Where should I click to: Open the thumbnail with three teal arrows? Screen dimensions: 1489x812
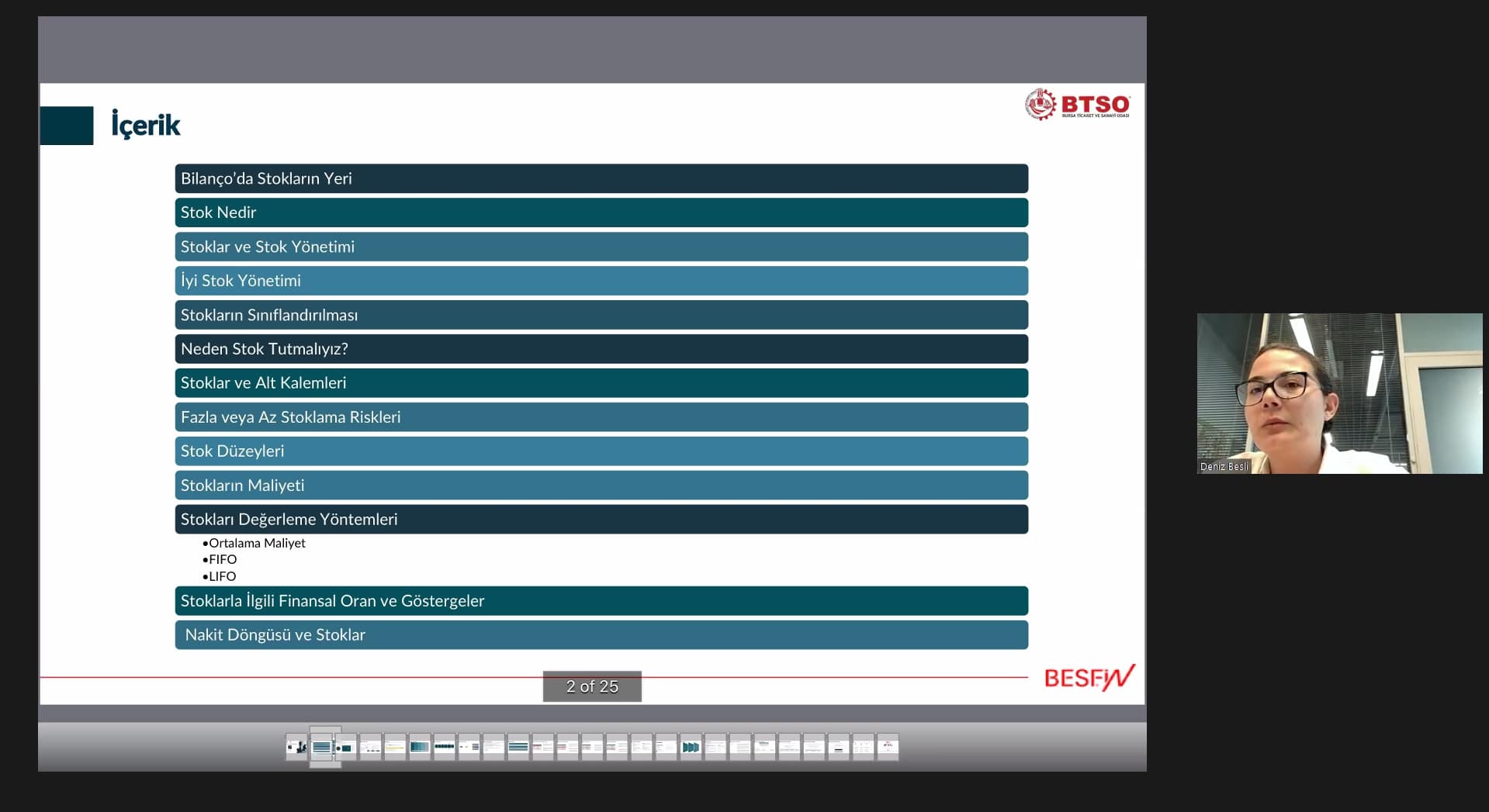[x=691, y=747]
